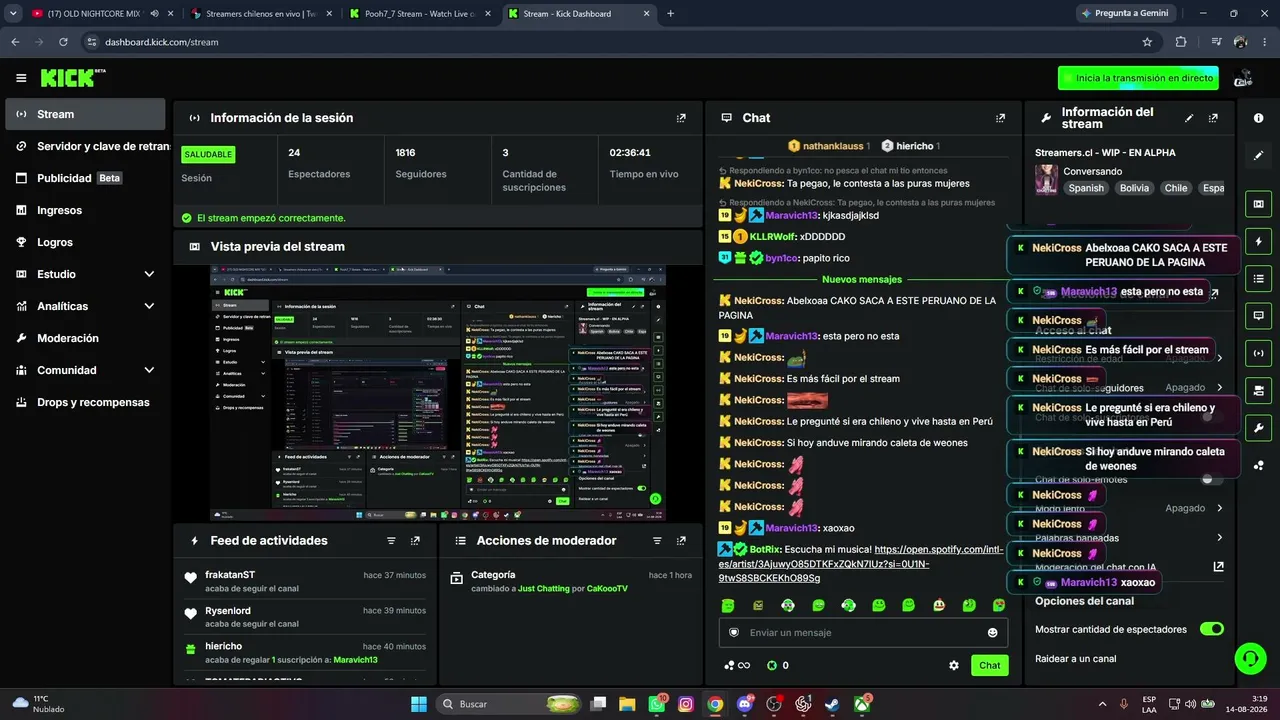Filter the Feed de actividades list
Viewport: 1280px width, 720px height.
point(391,540)
